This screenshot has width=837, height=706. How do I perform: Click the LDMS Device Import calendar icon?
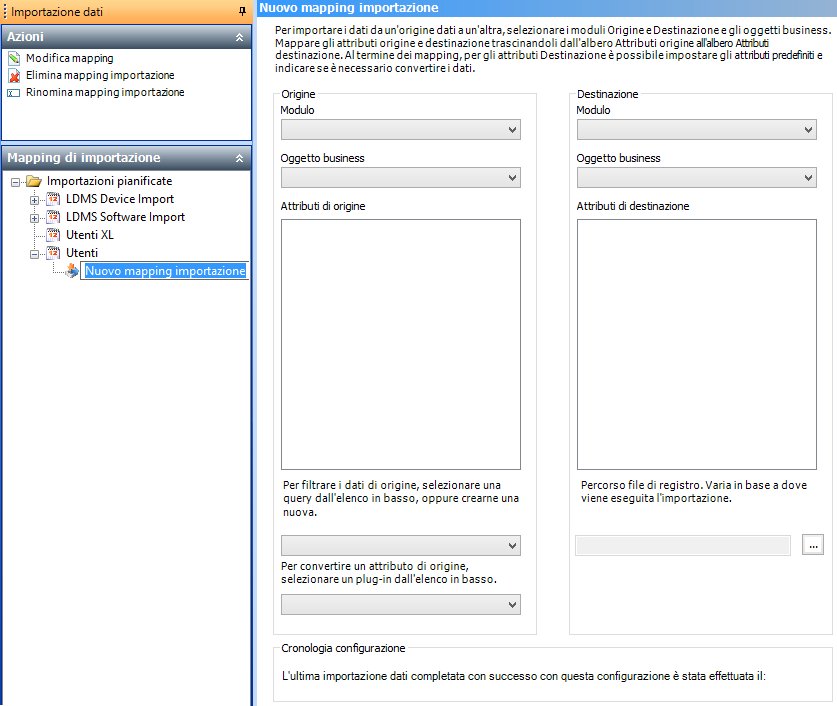point(53,199)
